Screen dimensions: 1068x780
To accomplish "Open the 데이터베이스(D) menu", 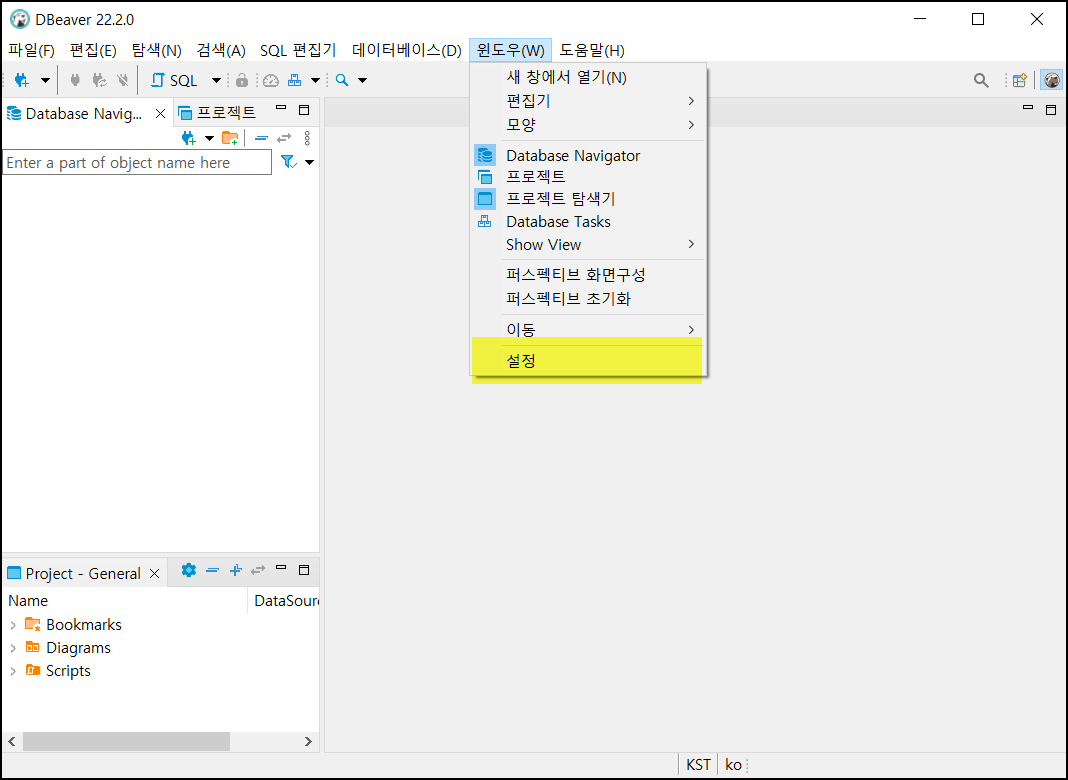I will pos(407,50).
